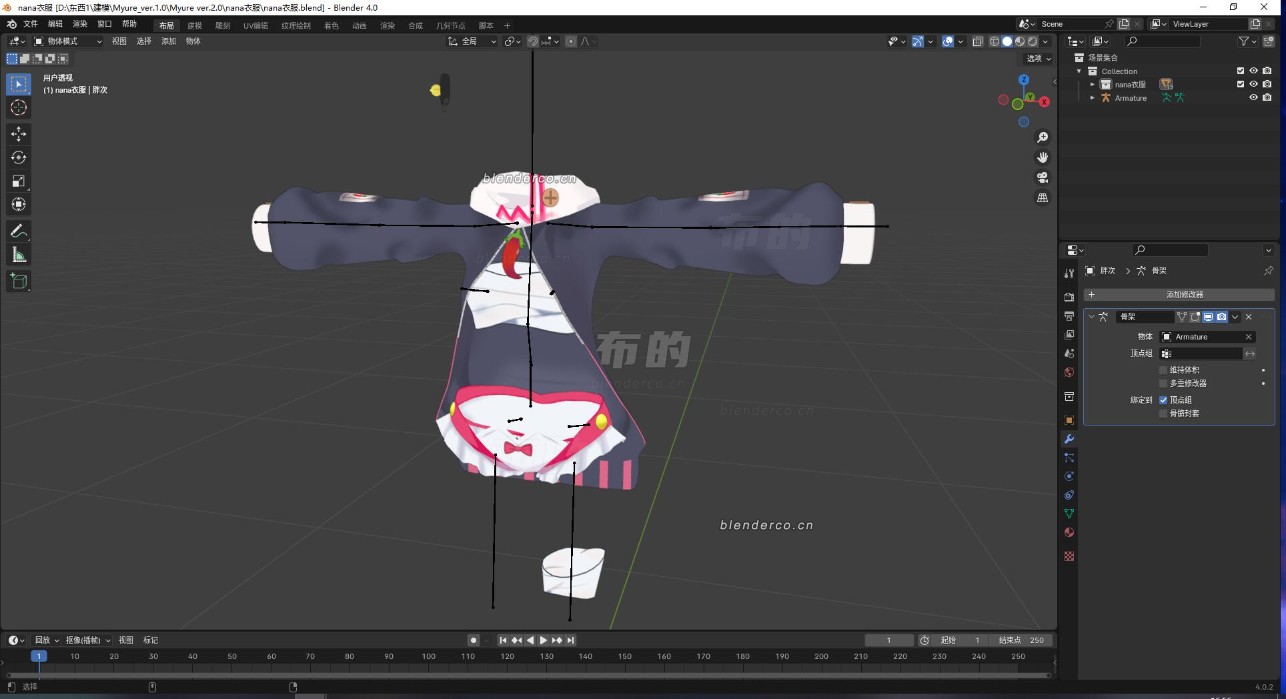Screen dimensions: 1286x699
Task: Remove the 骨架 modifier with X
Action: (x=1248, y=316)
